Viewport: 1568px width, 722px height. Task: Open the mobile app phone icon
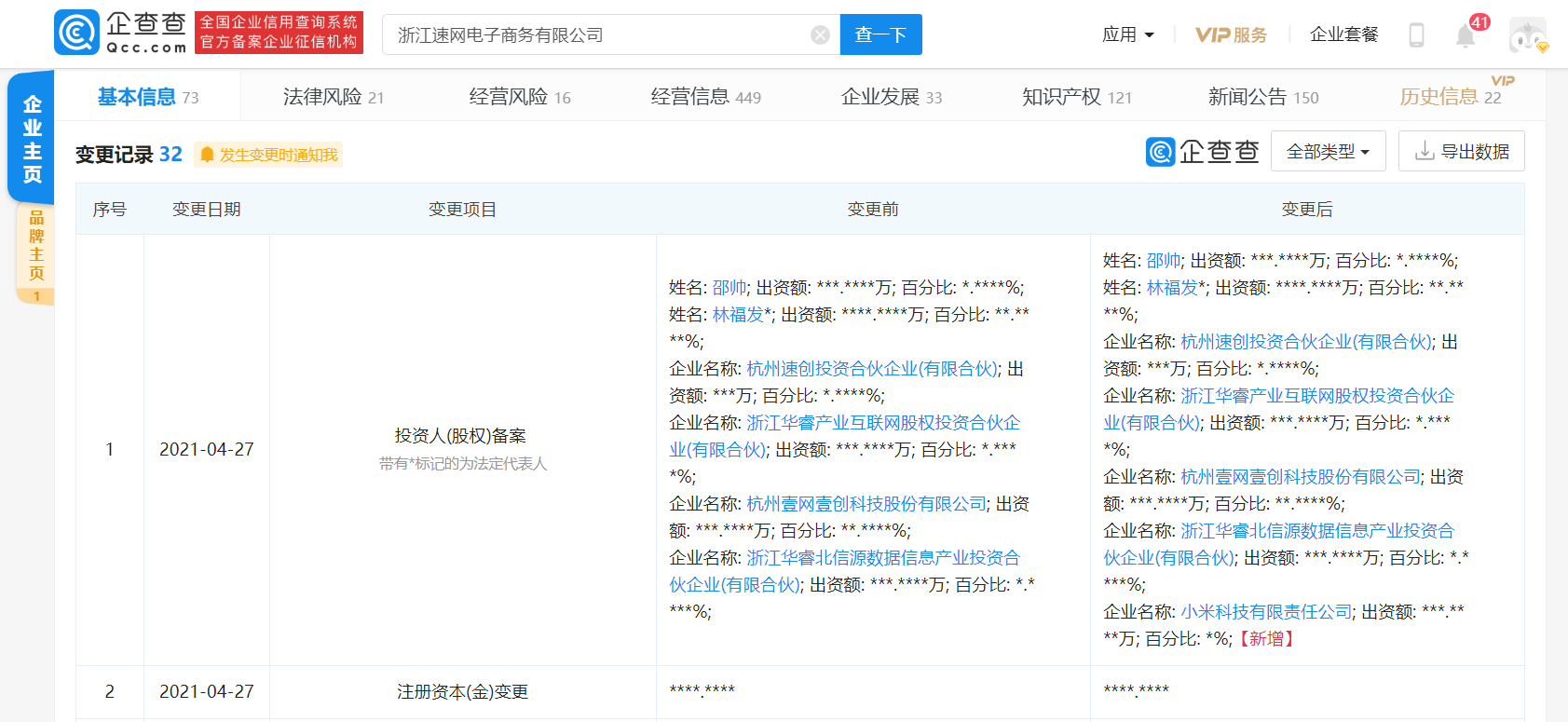pyautogui.click(x=1416, y=35)
